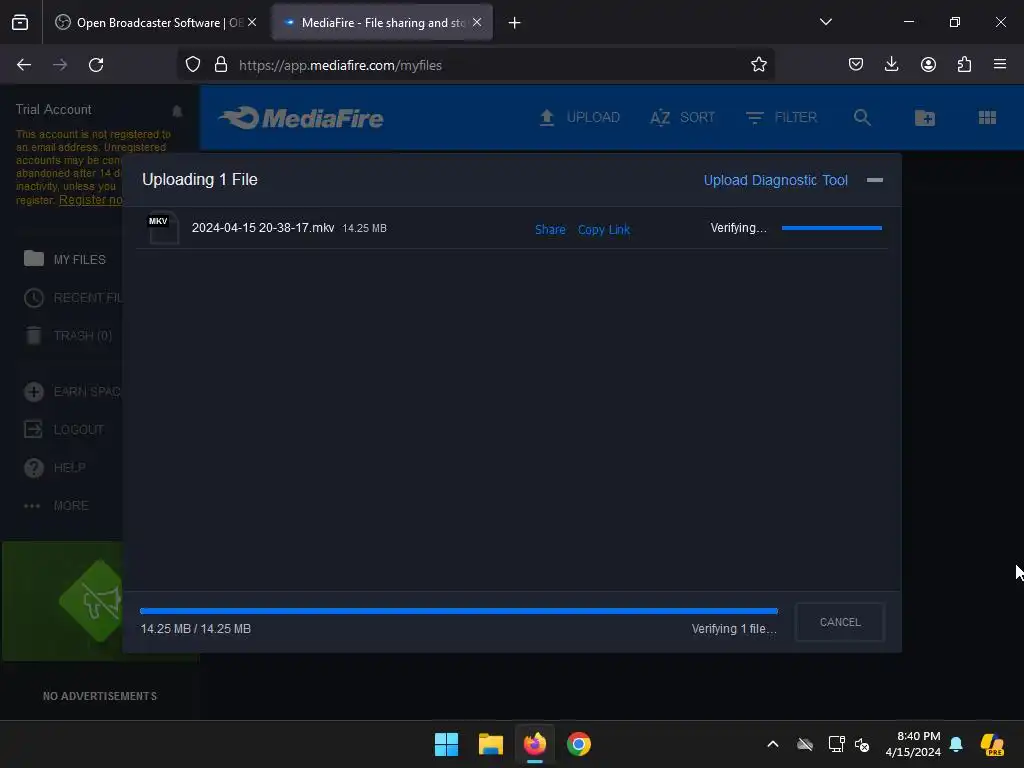Open Trash (0) in sidebar
1024x768 pixels.
(69, 336)
